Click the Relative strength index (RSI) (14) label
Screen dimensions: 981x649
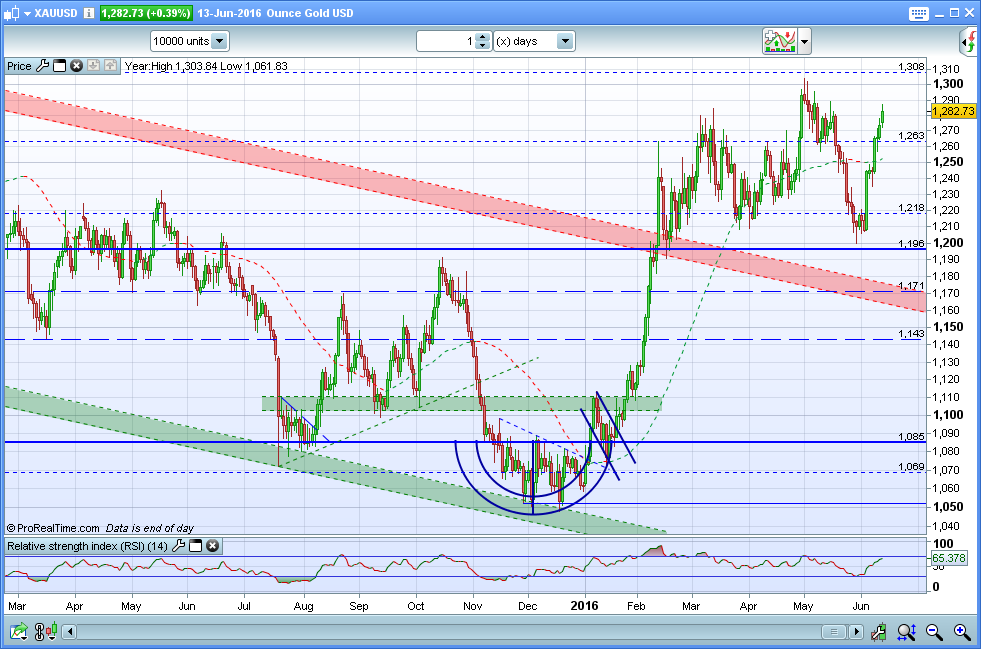87,546
